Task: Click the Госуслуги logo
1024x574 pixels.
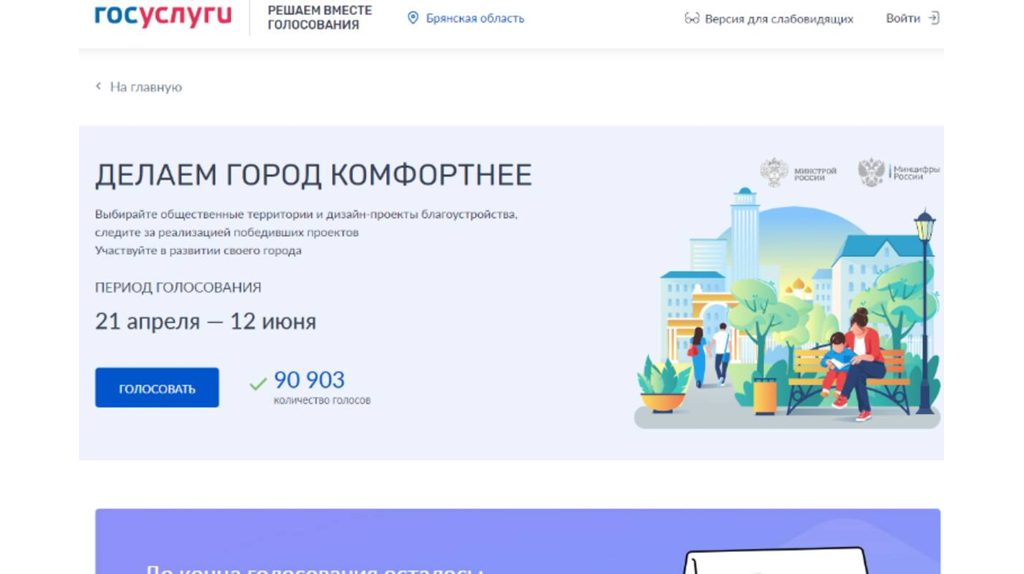Action: pos(163,16)
